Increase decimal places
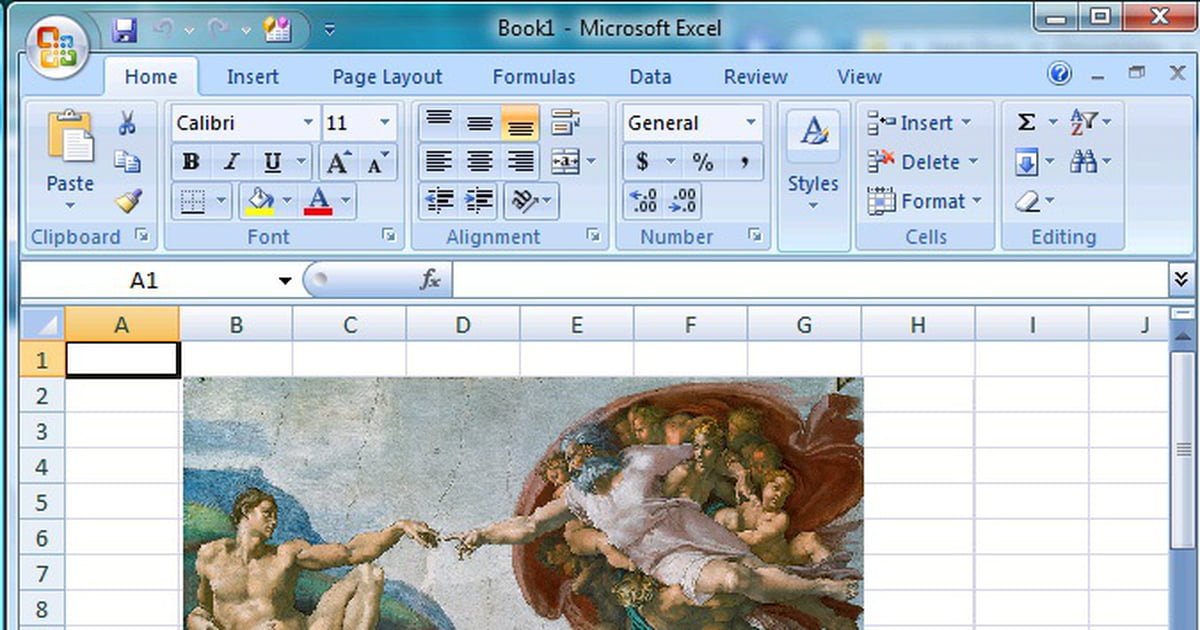Screen dimensions: 1200x630 [x=643, y=201]
